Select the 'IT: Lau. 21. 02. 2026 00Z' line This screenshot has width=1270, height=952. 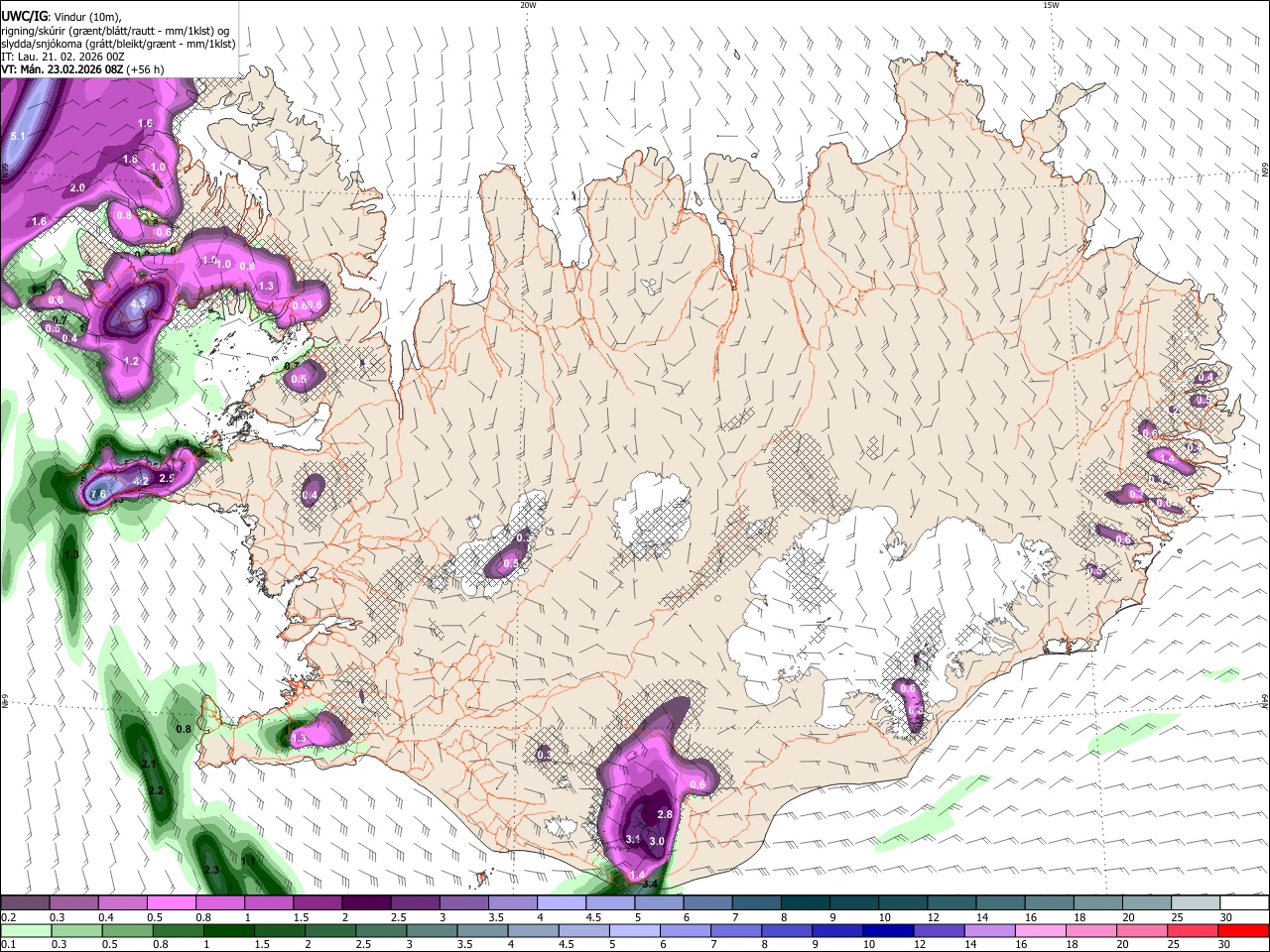[x=63, y=57]
